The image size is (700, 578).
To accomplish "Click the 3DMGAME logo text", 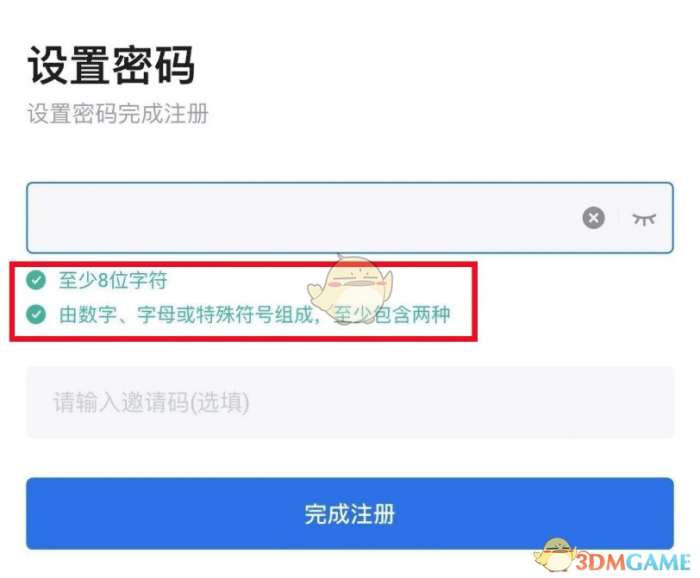I will 633,562.
